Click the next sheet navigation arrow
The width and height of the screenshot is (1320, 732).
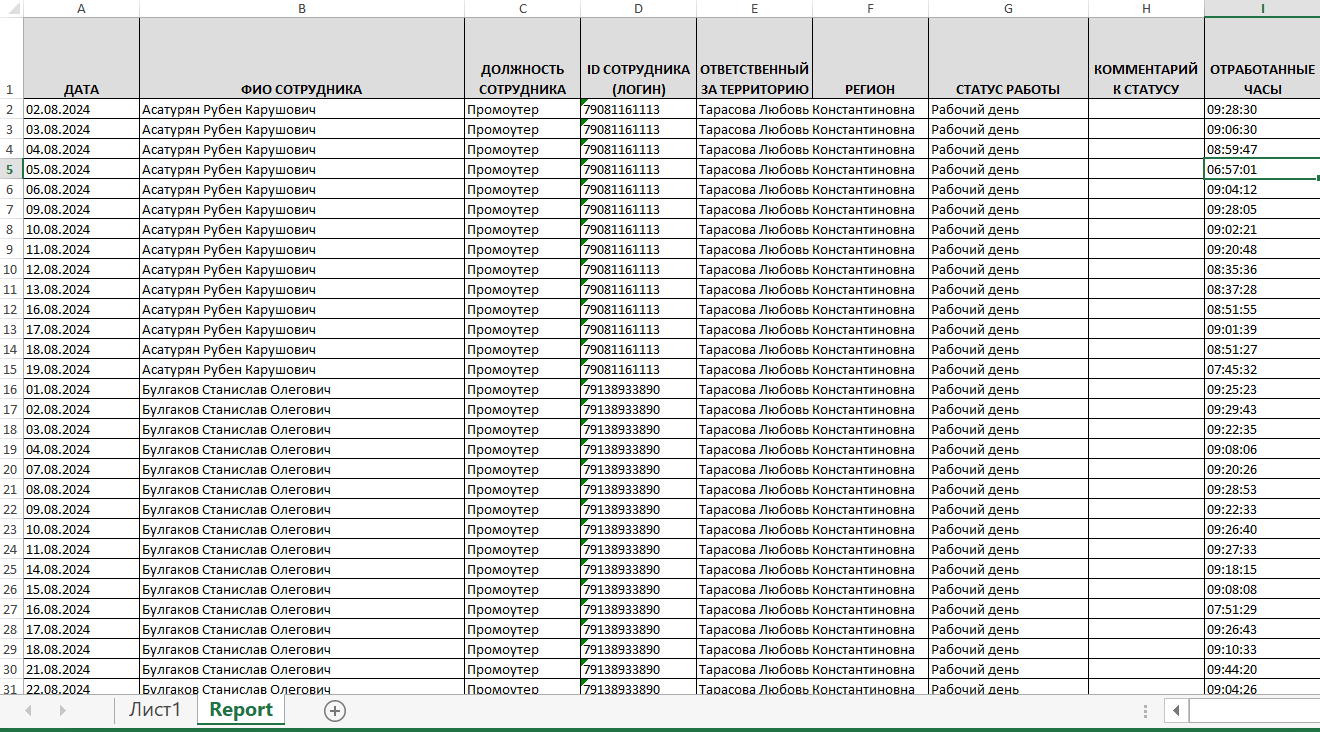coord(62,710)
